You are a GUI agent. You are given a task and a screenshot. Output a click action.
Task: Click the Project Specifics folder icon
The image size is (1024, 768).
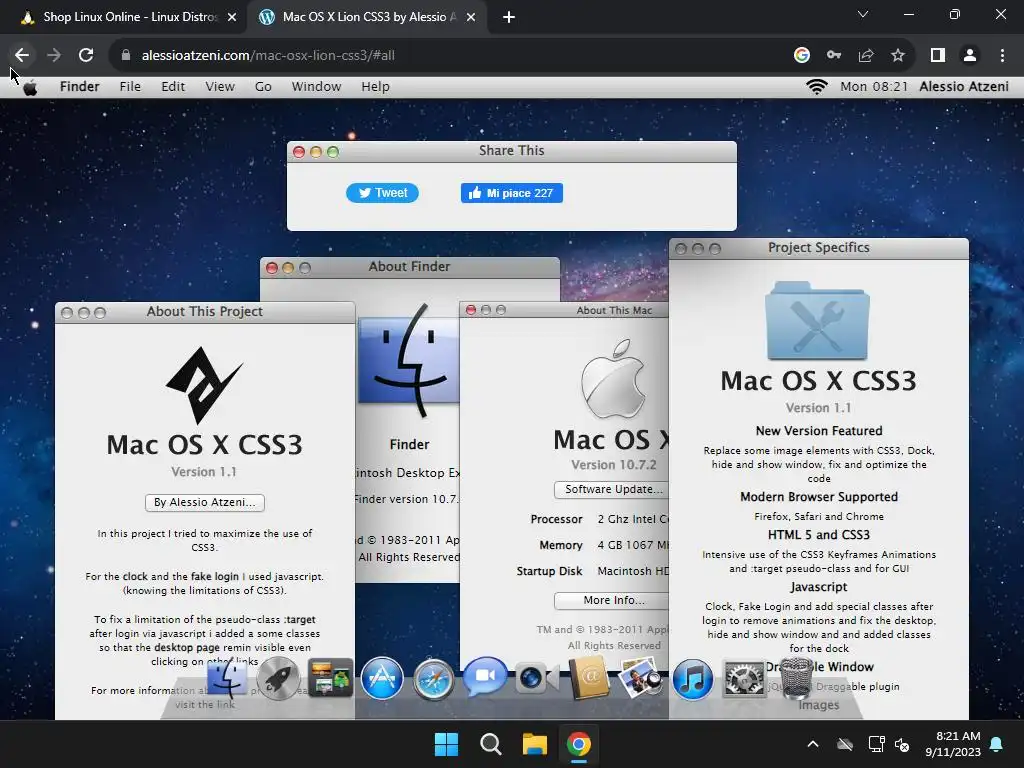pyautogui.click(x=818, y=321)
